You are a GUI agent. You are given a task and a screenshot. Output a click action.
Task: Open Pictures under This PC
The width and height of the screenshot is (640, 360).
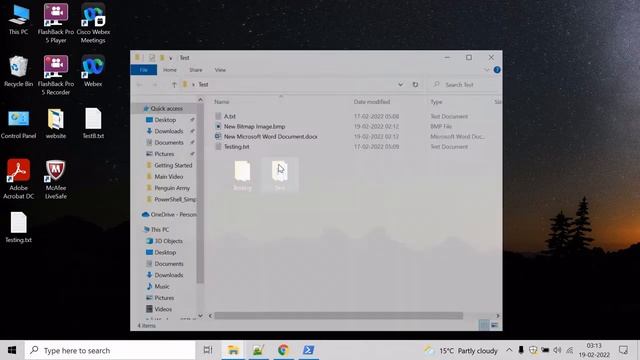coord(164,298)
